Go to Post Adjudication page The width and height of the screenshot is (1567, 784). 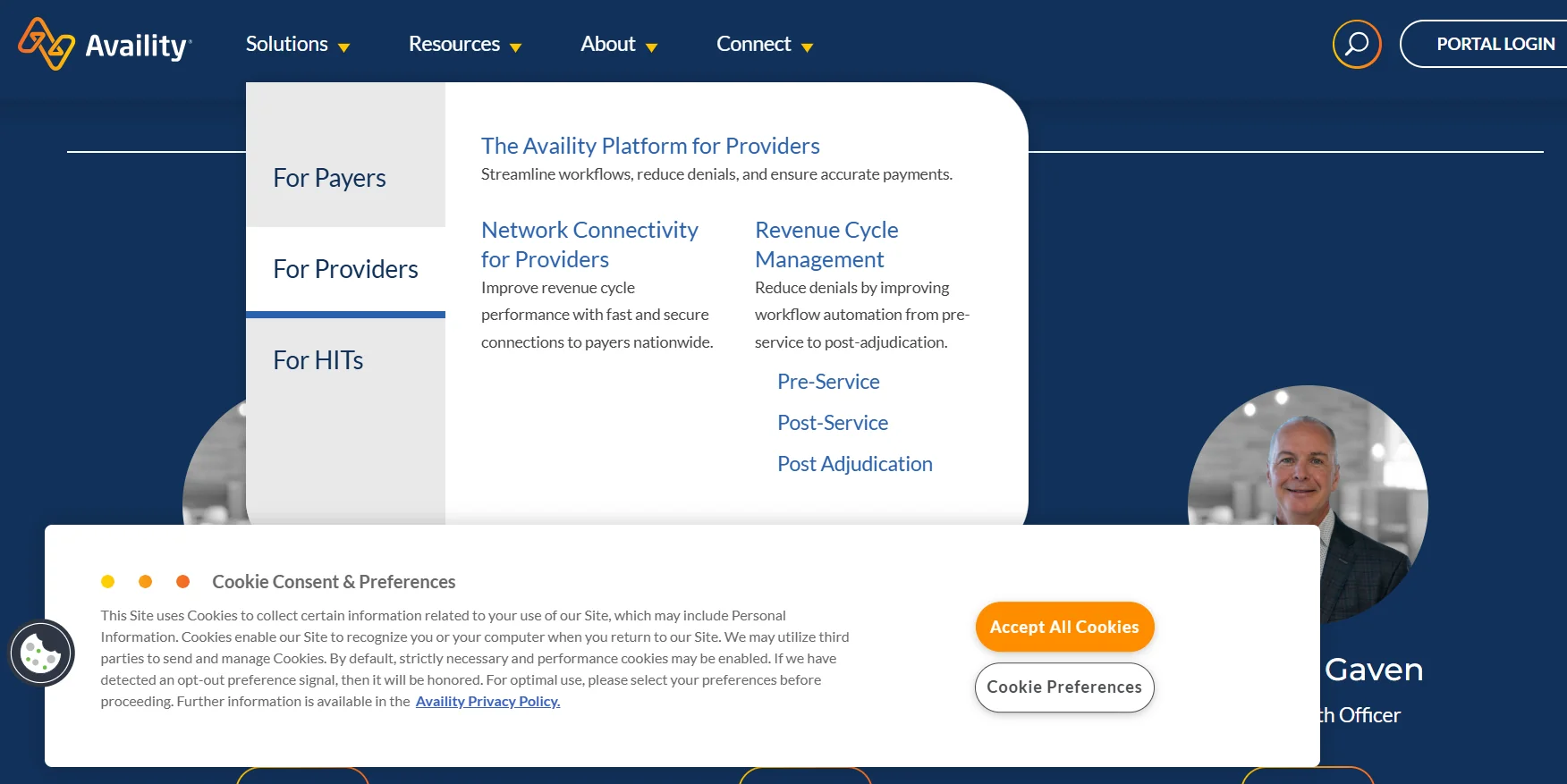pos(855,464)
